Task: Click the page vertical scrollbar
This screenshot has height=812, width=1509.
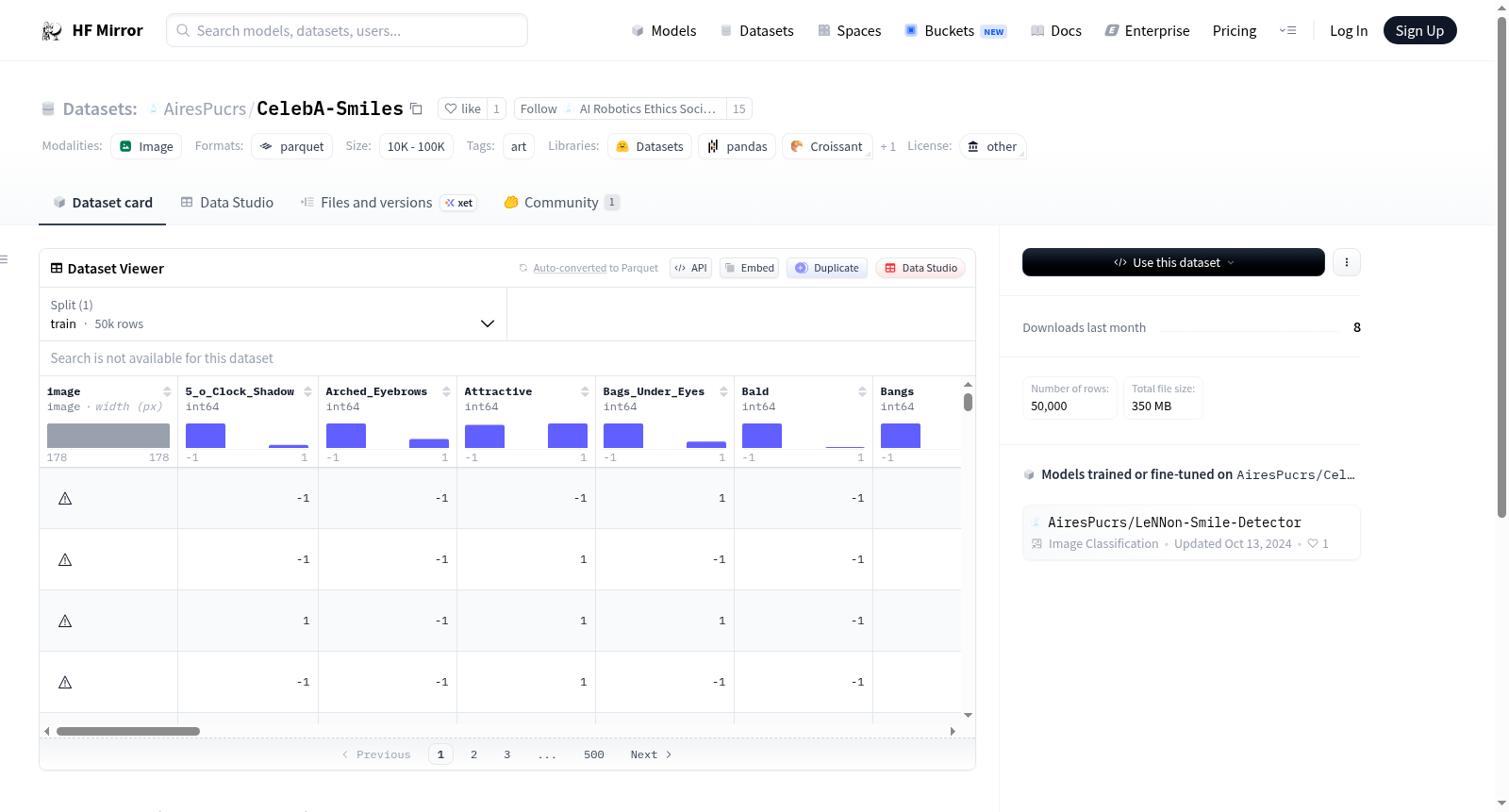Action: coord(1501,267)
